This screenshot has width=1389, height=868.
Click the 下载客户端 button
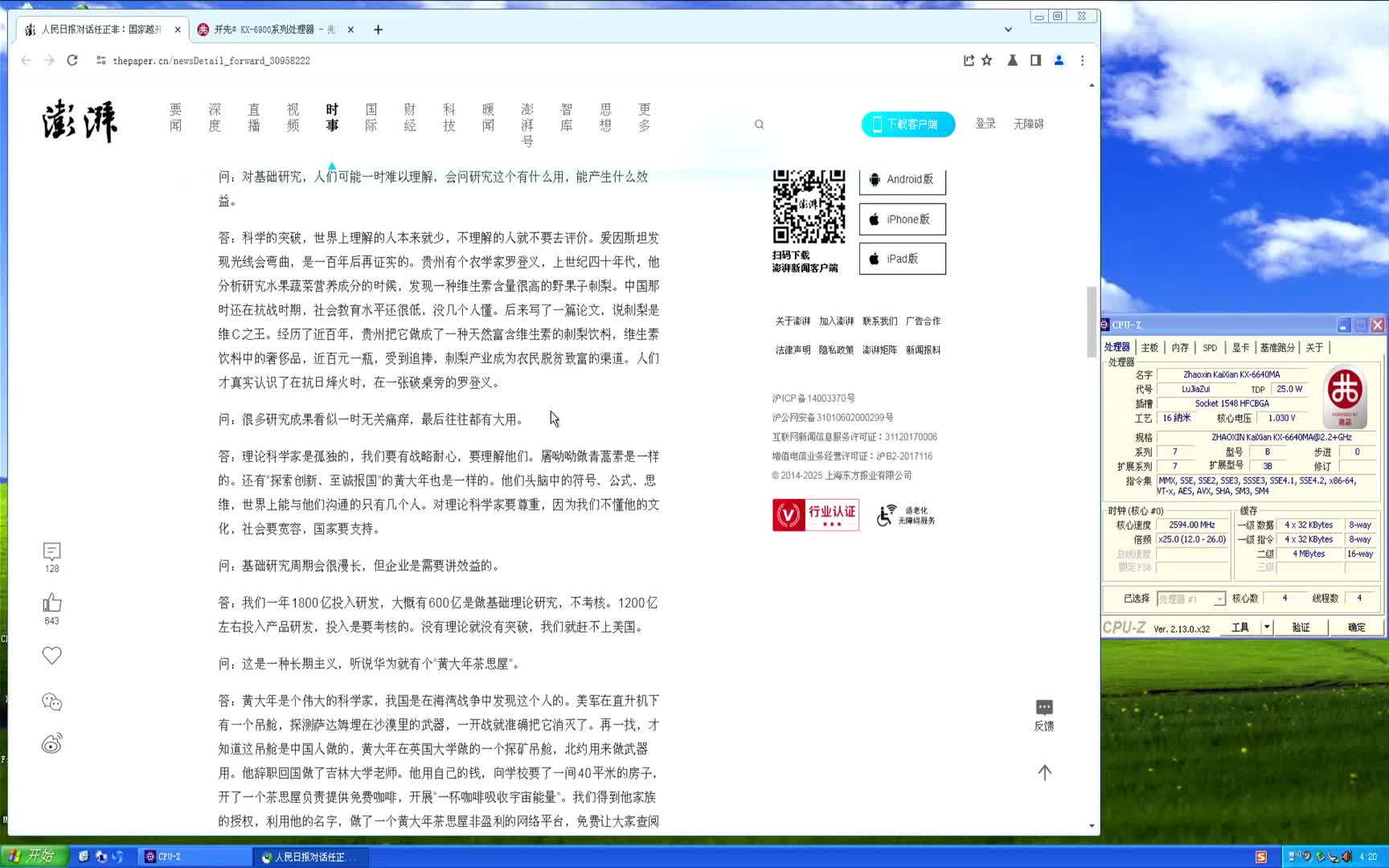coord(908,124)
